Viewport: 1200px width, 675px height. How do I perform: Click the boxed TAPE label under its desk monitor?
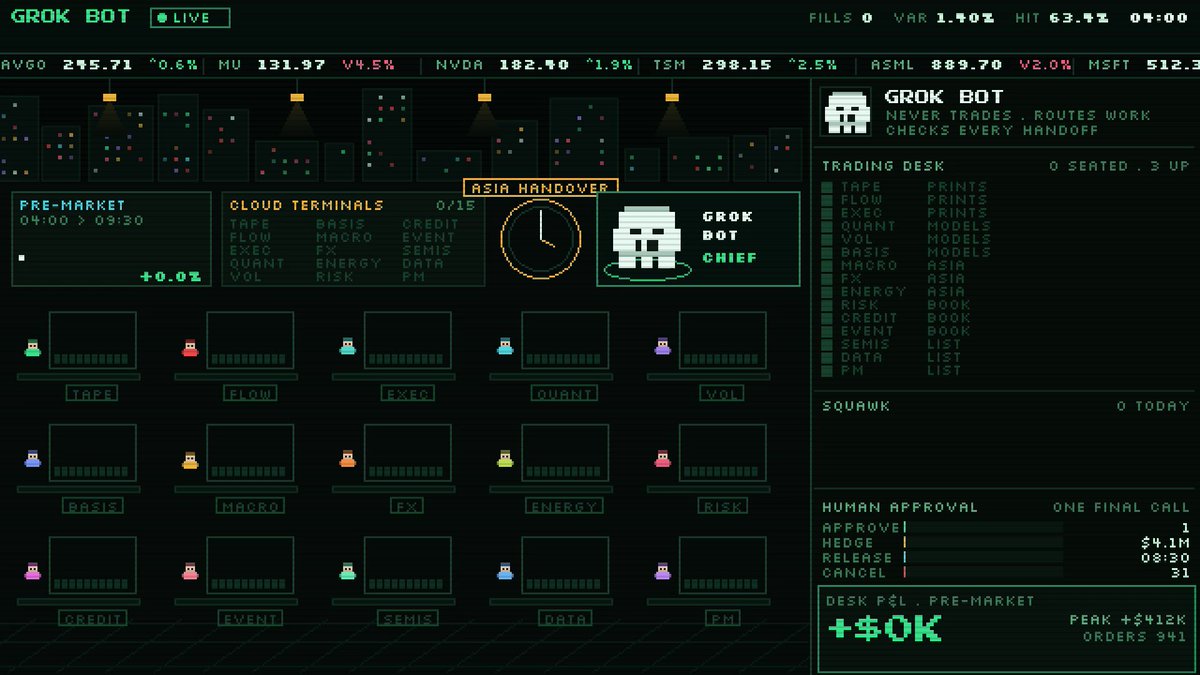tap(93, 394)
